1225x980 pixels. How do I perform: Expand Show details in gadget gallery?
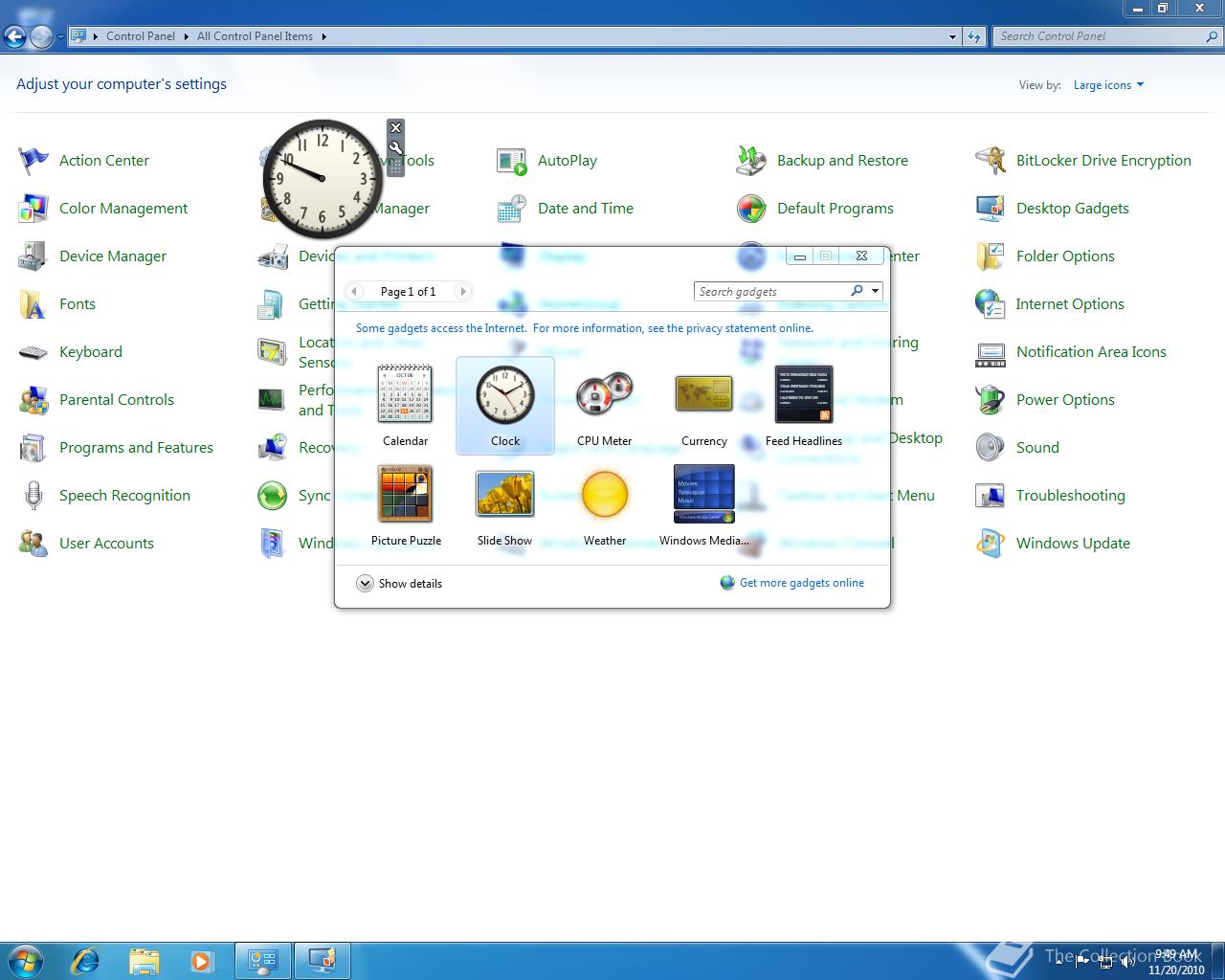(399, 584)
